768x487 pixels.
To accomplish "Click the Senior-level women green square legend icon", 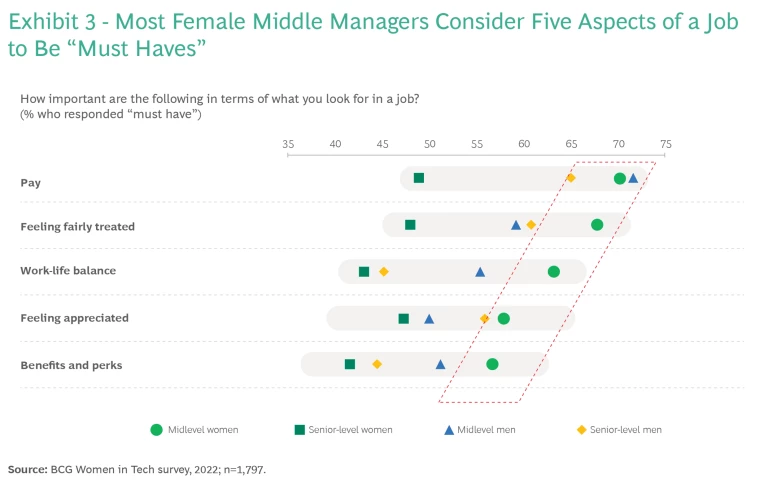I will pos(299,430).
